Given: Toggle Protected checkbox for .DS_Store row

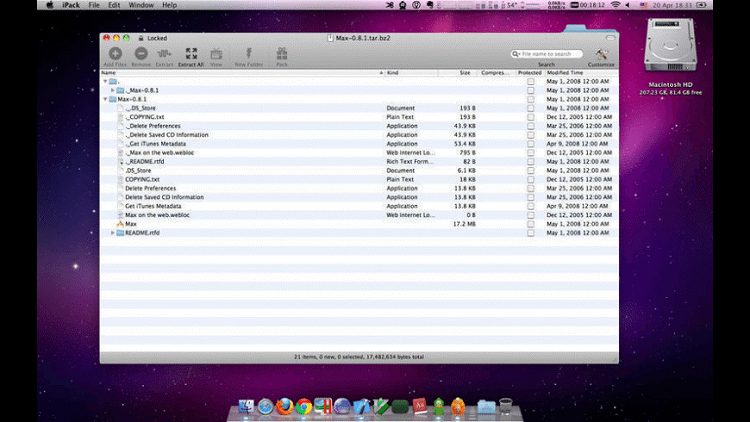Looking at the screenshot, I should coord(530,171).
